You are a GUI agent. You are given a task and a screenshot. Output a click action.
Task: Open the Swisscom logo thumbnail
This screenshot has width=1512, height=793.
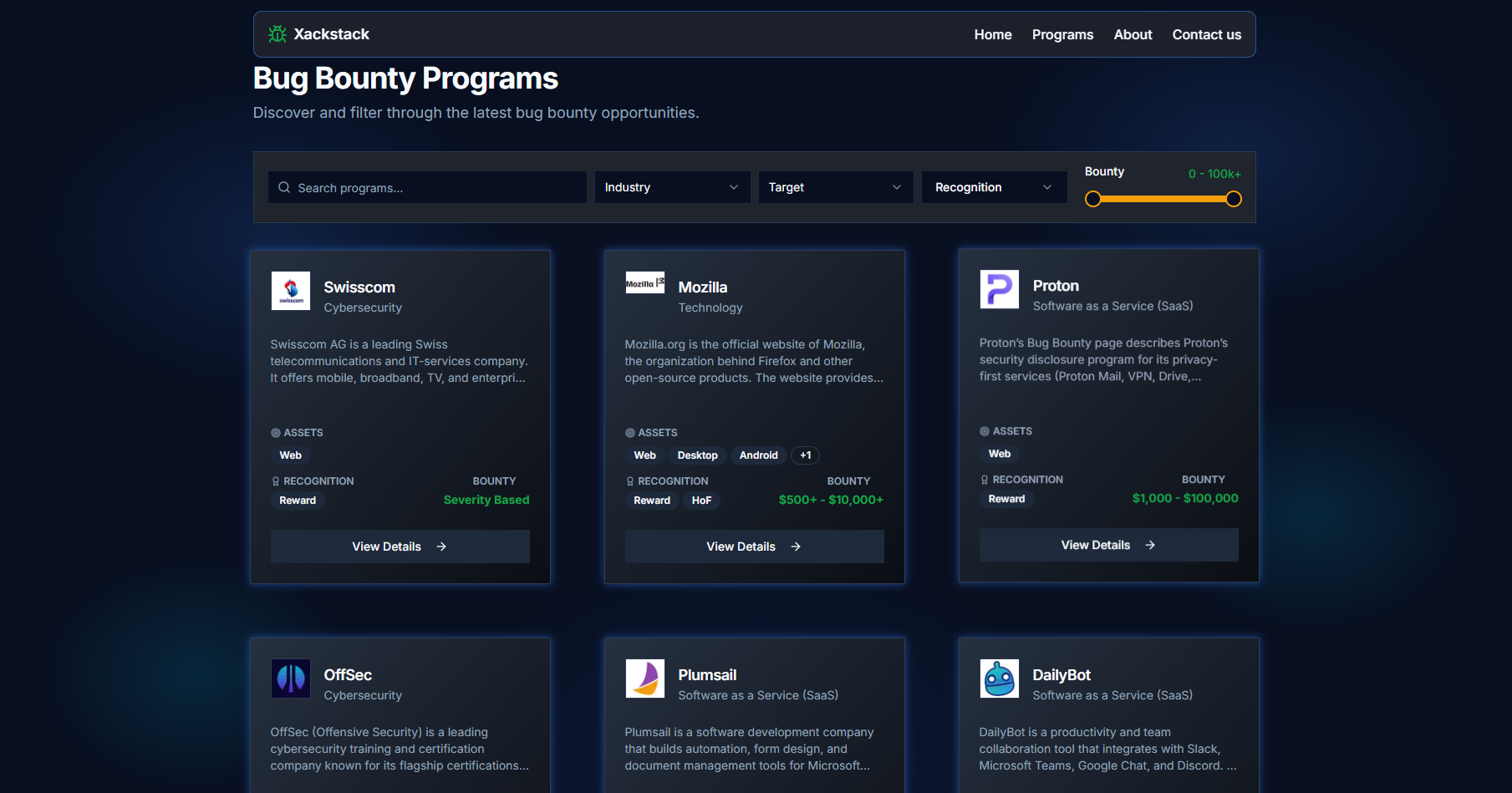click(291, 291)
